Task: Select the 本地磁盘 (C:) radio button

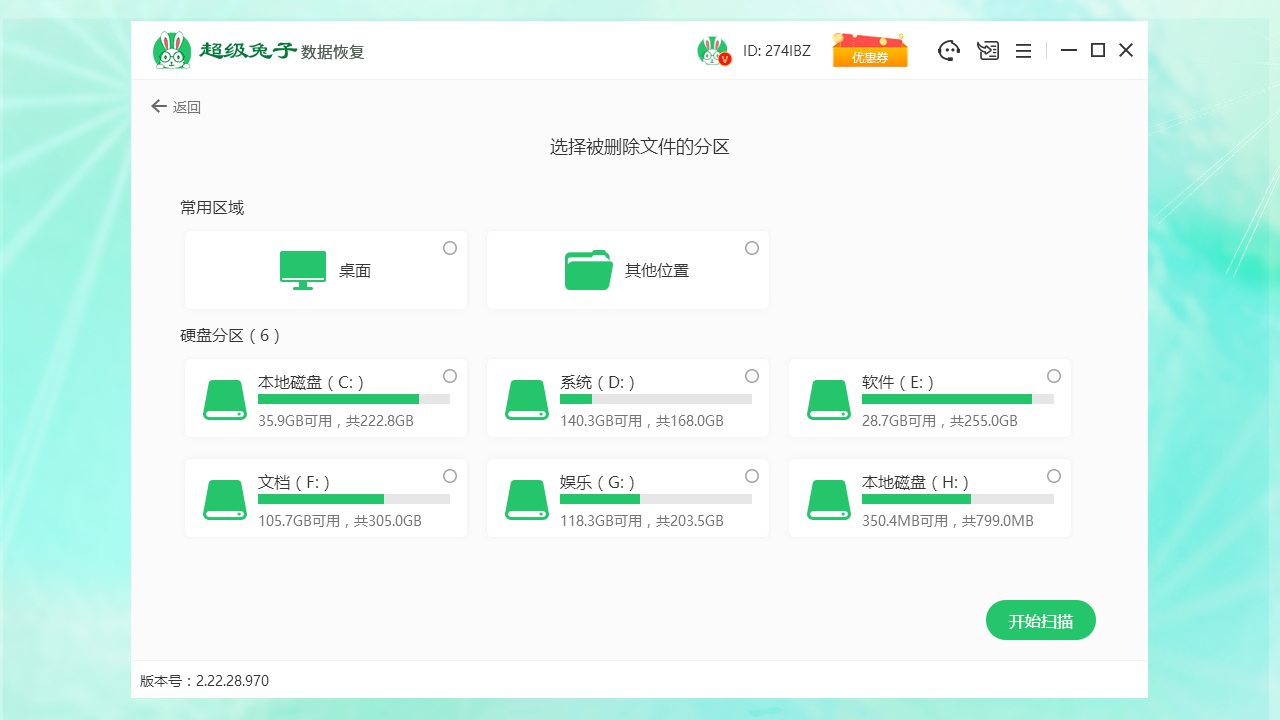Action: (450, 376)
